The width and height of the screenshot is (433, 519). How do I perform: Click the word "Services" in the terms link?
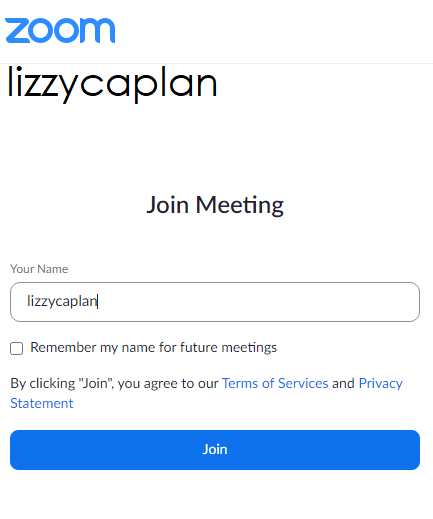pos(303,383)
